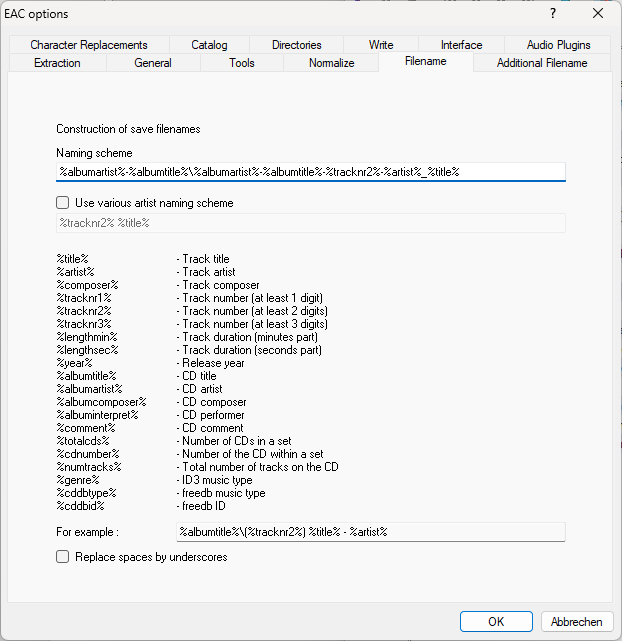The image size is (622, 641).
Task: Go to the Write tab
Action: pos(381,45)
